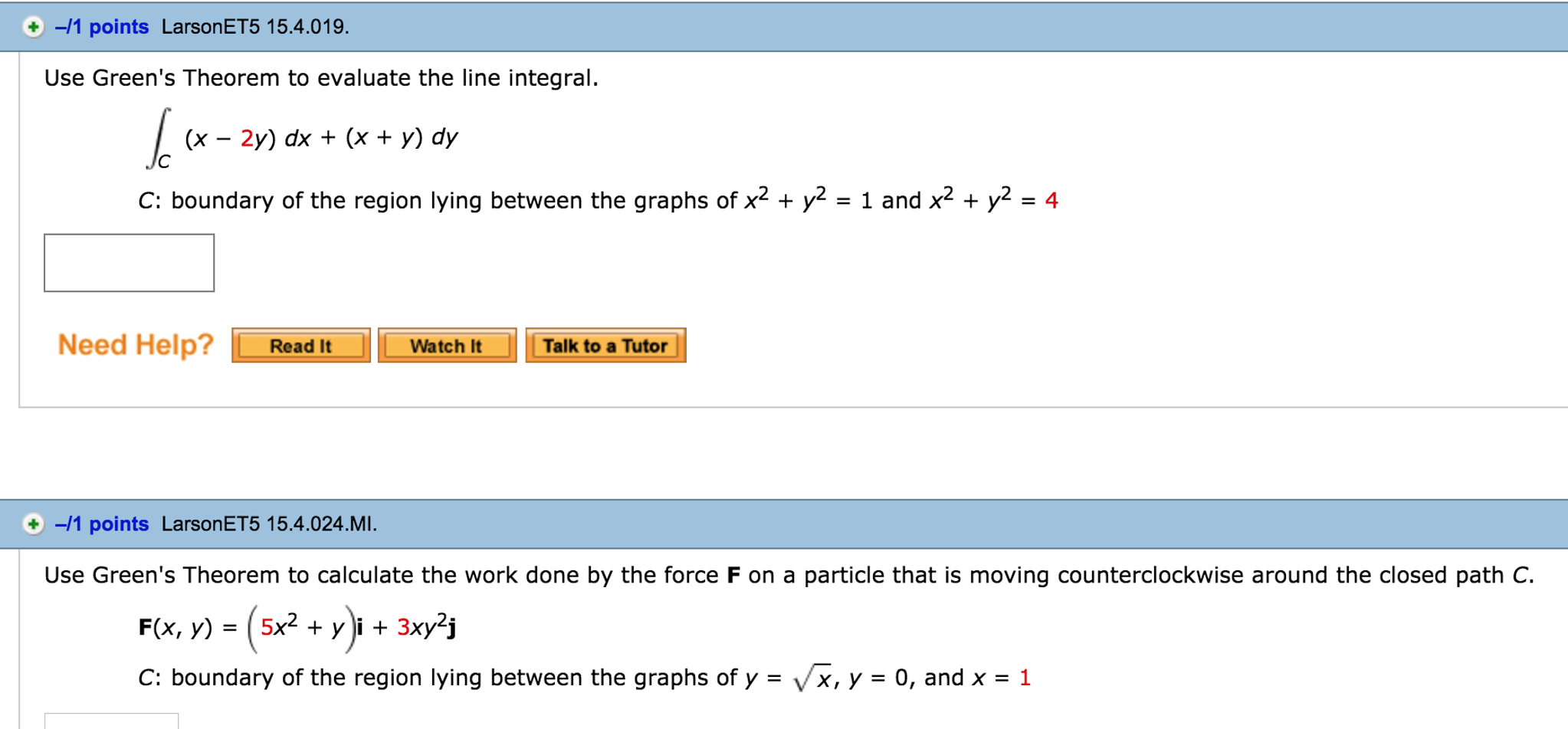Click the second question header bar
The image size is (1568, 729).
[920, 524]
